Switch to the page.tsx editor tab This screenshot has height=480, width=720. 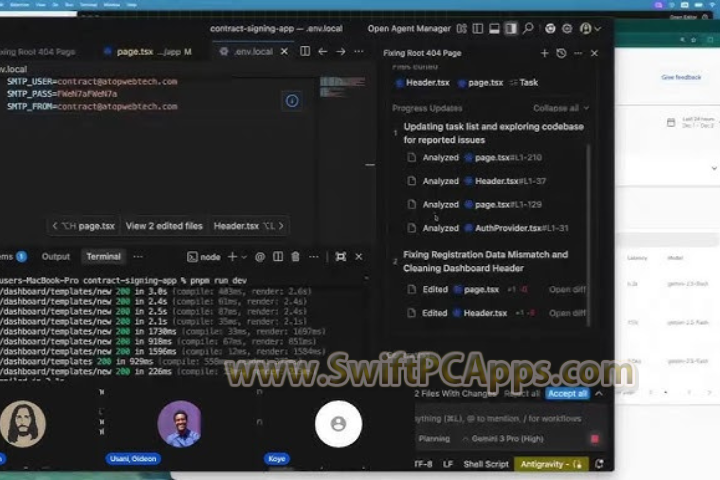148,52
